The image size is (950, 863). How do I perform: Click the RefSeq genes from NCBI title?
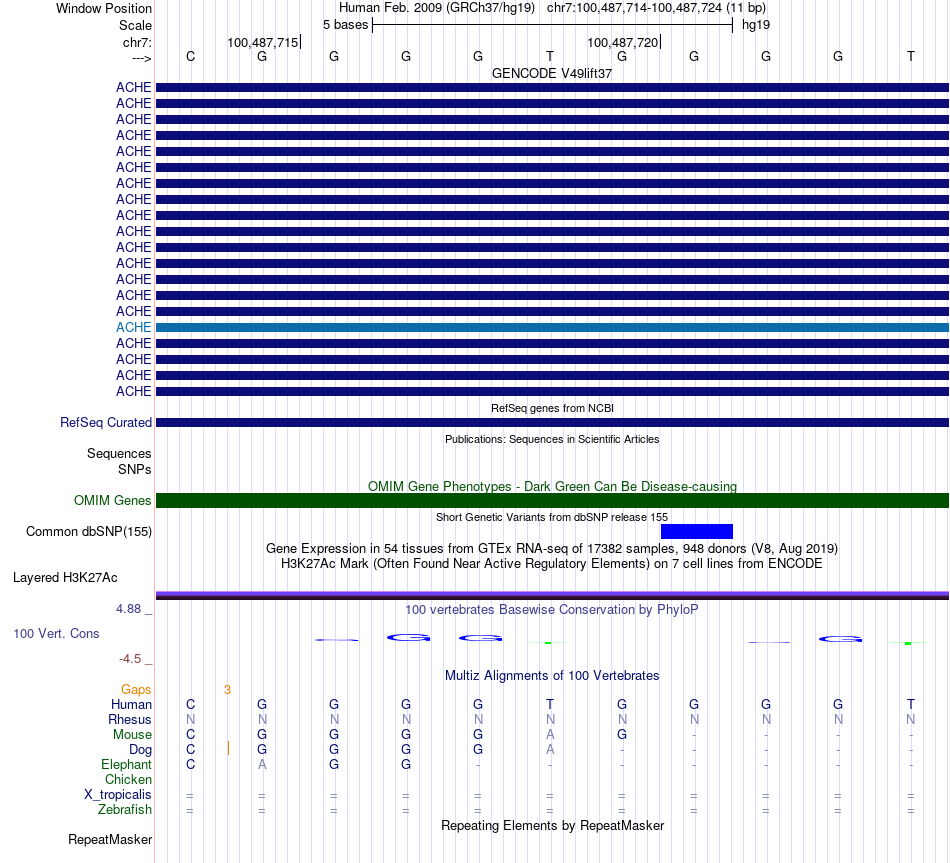click(552, 408)
